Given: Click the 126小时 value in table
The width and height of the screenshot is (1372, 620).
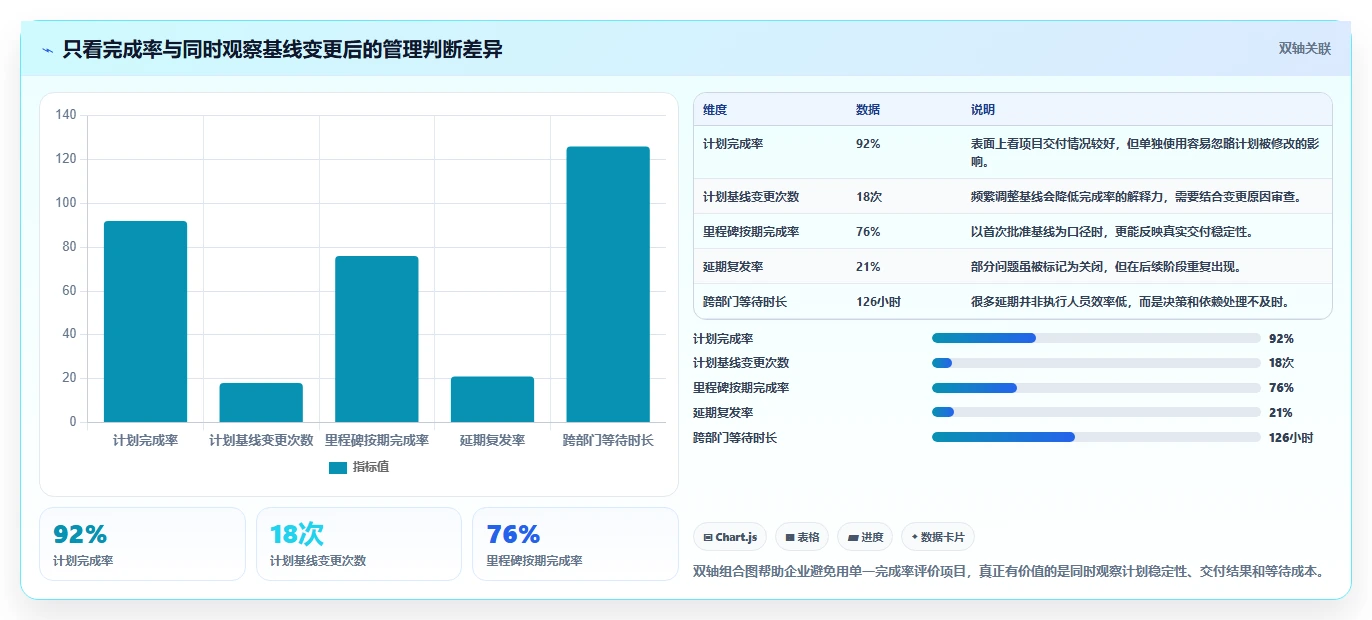Looking at the screenshot, I should 878,302.
